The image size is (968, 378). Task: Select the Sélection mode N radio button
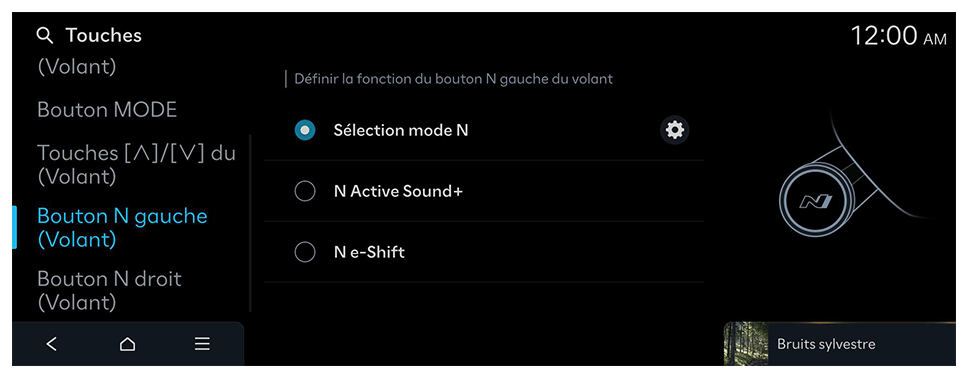tap(305, 130)
